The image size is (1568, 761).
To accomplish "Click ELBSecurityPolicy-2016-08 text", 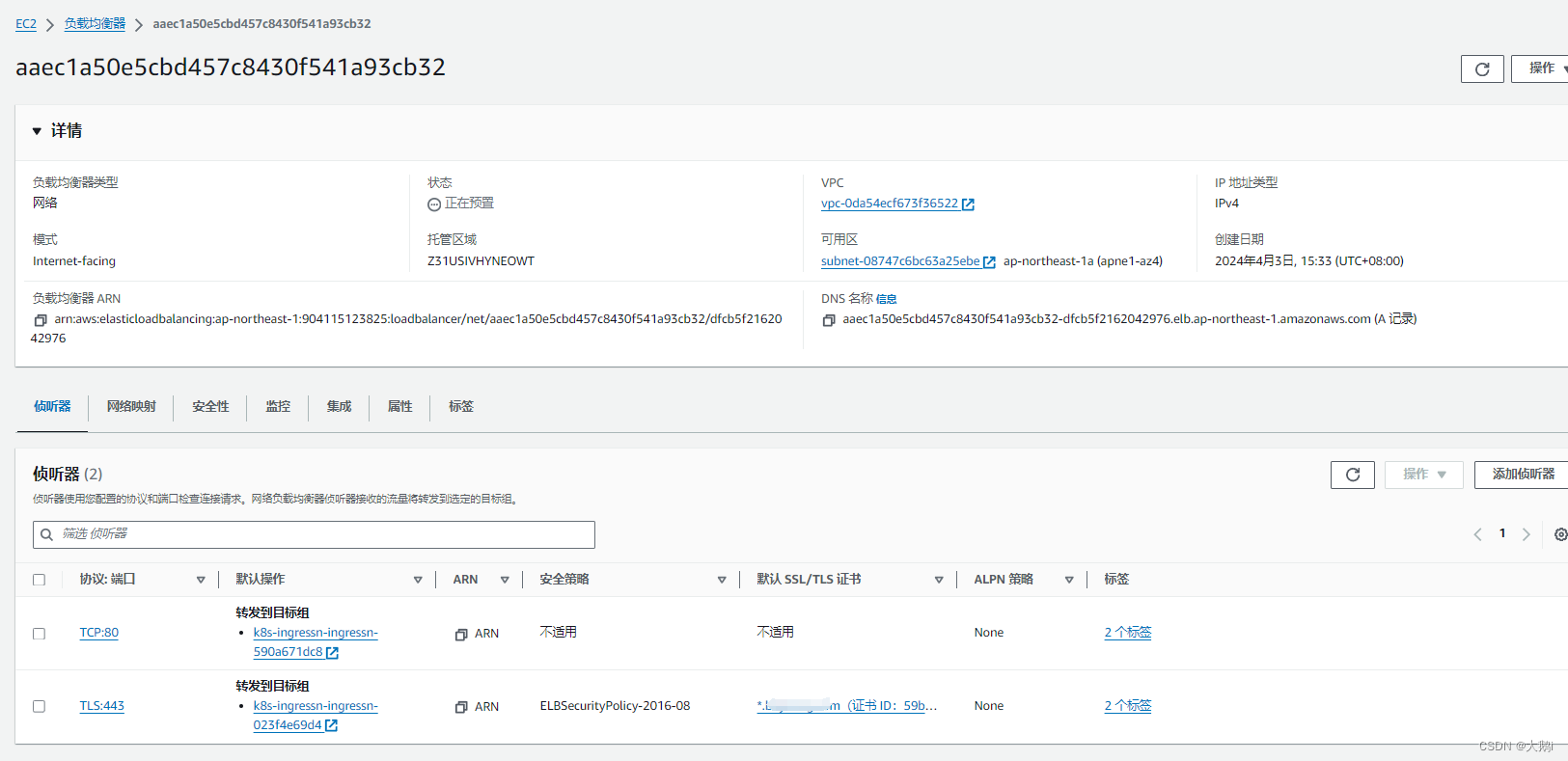I will click(x=615, y=706).
